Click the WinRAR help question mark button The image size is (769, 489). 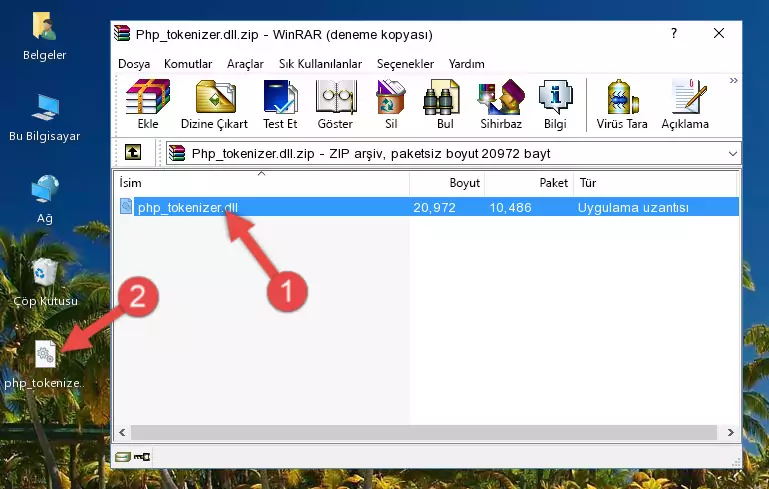click(x=674, y=33)
